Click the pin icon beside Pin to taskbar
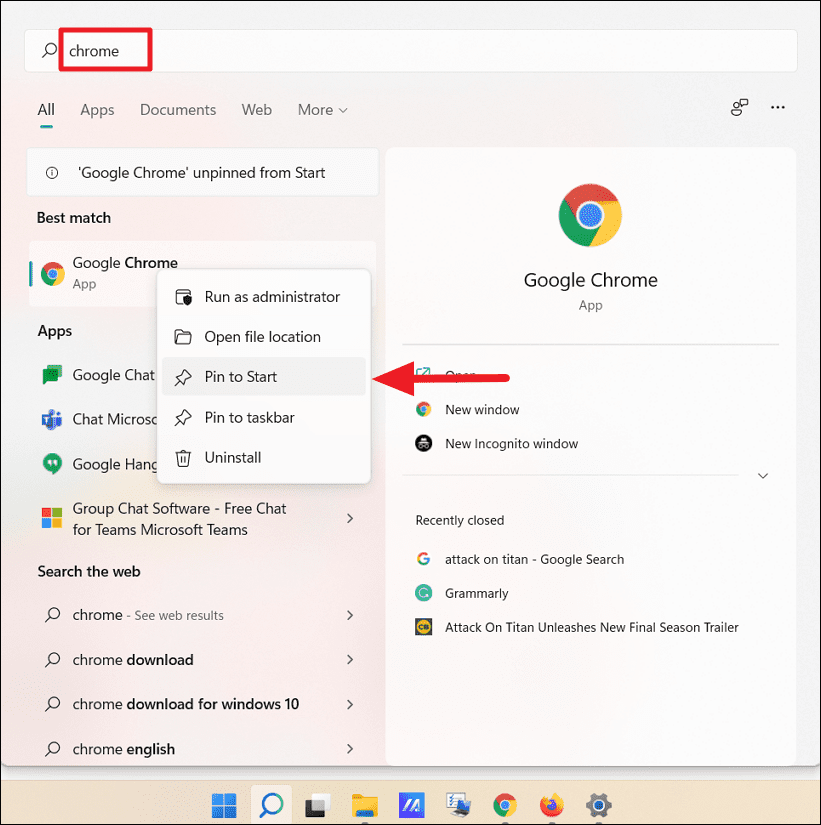The height and width of the screenshot is (825, 821). coord(183,418)
